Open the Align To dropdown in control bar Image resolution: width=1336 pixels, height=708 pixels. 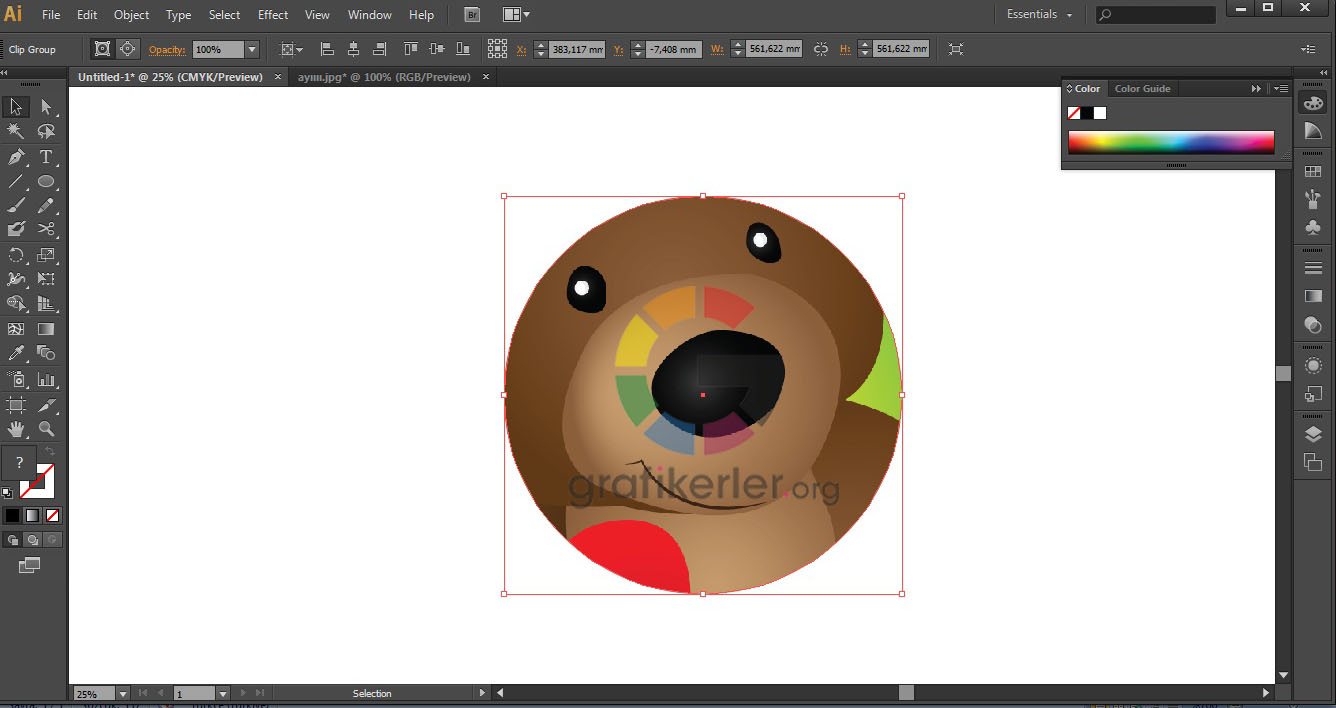291,49
